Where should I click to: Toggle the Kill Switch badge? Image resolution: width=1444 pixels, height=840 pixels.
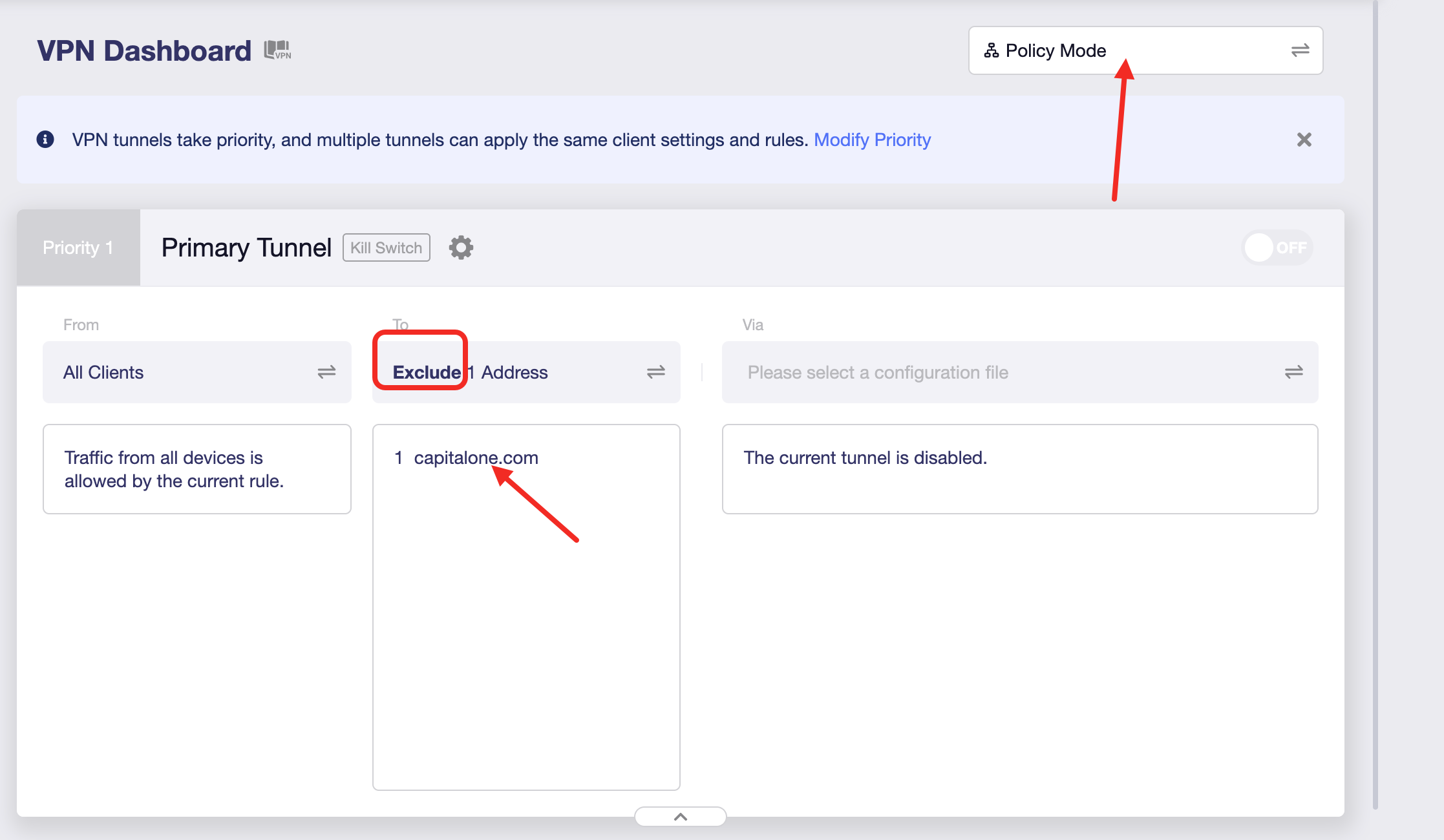[x=386, y=247]
